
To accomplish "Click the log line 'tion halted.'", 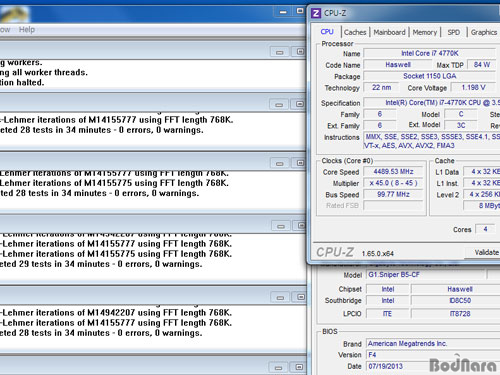I will click(x=22, y=82).
